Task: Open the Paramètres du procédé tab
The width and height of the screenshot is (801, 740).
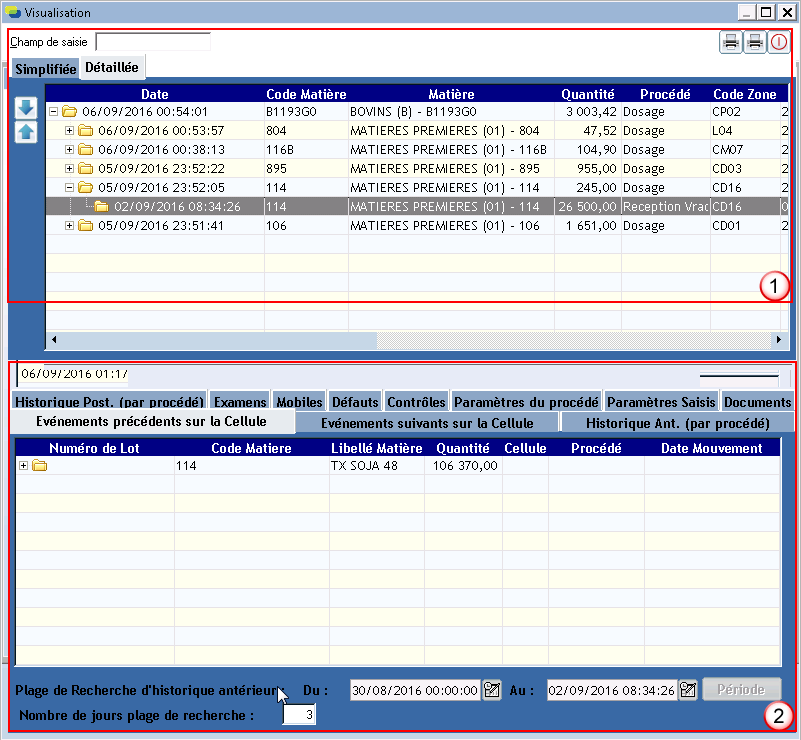Action: (x=526, y=401)
